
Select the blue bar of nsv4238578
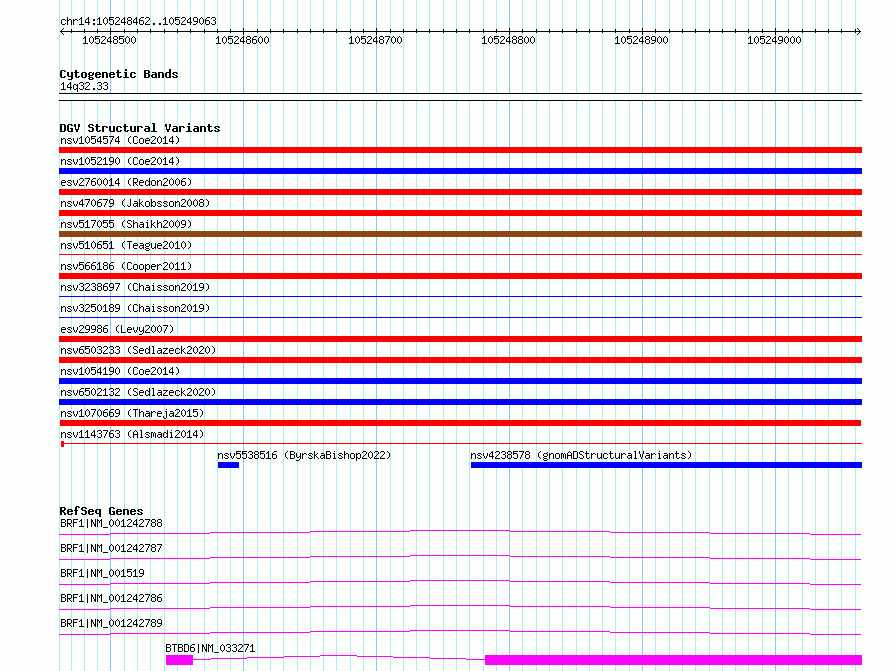click(666, 465)
